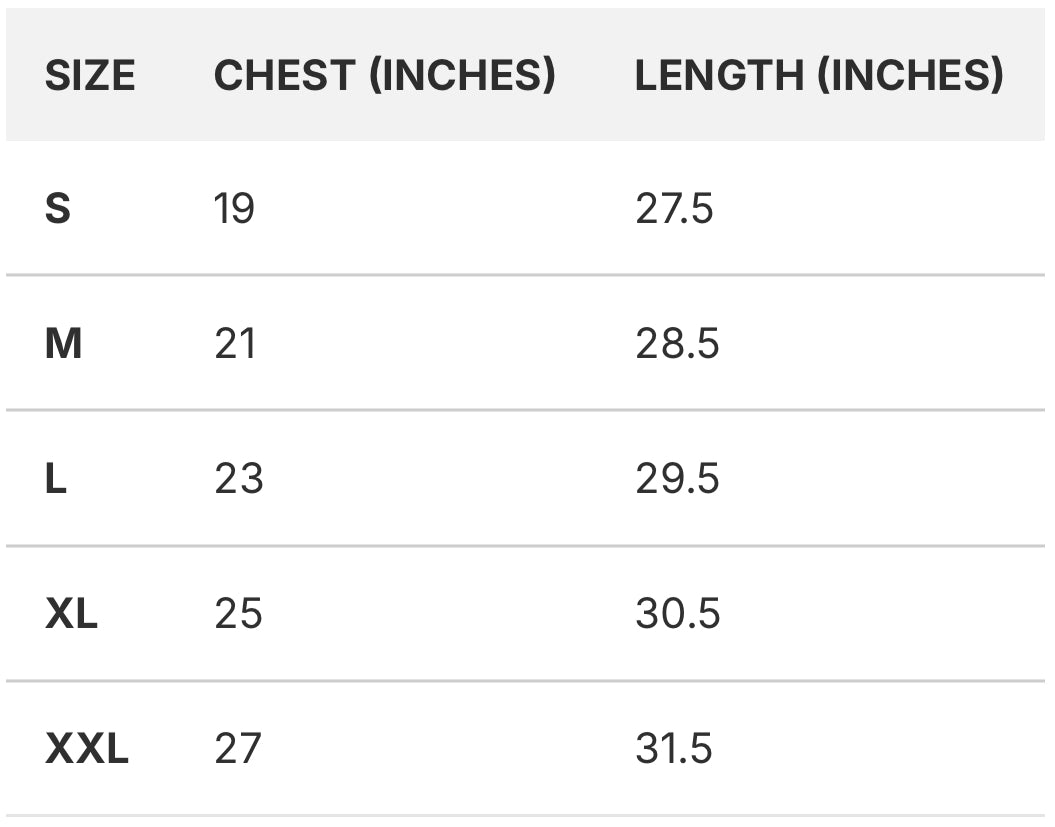Click length value 28.5 in M row
1055x827 pixels.
[x=677, y=344]
